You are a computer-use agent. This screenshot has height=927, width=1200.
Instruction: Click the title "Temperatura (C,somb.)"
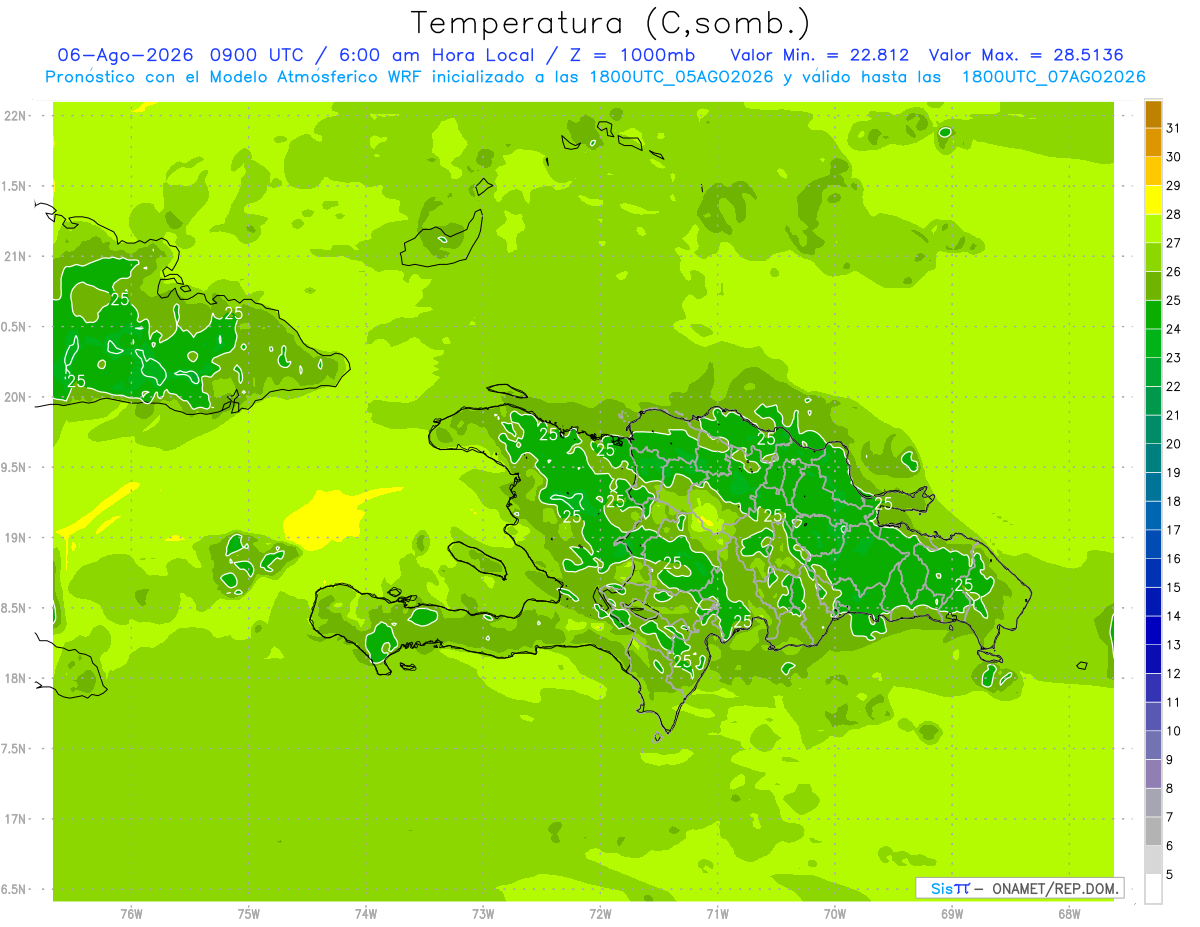point(611,23)
